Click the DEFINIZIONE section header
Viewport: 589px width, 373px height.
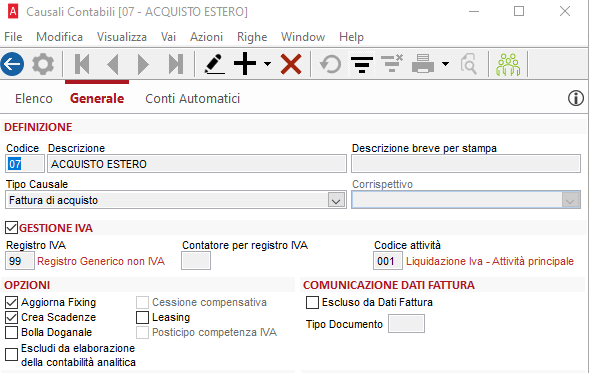[x=38, y=127]
